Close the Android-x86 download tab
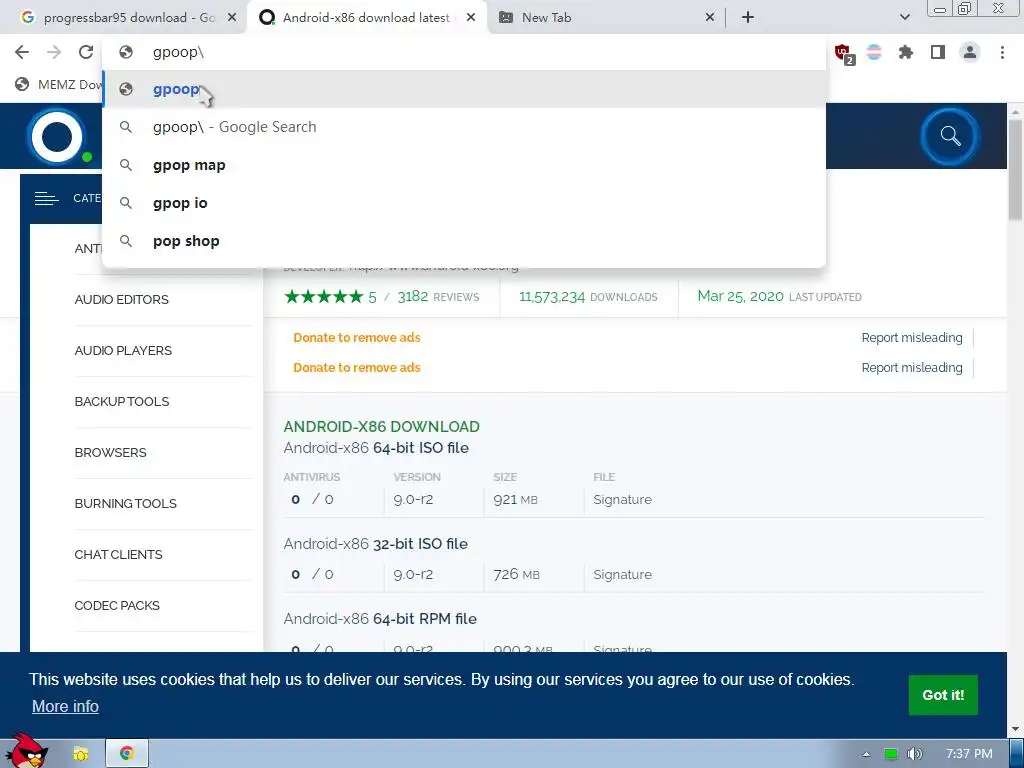The height and width of the screenshot is (768, 1024). point(471,18)
